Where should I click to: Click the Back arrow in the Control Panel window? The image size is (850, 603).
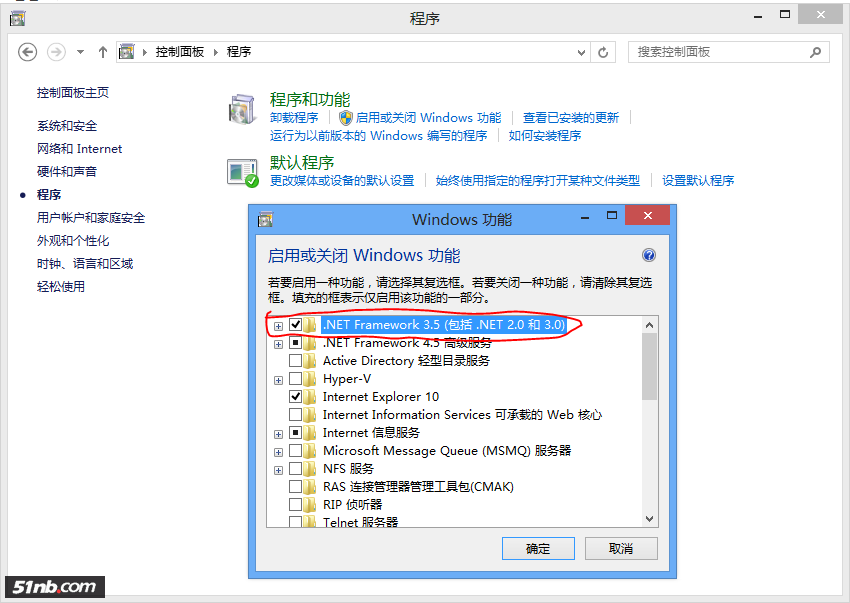click(28, 52)
